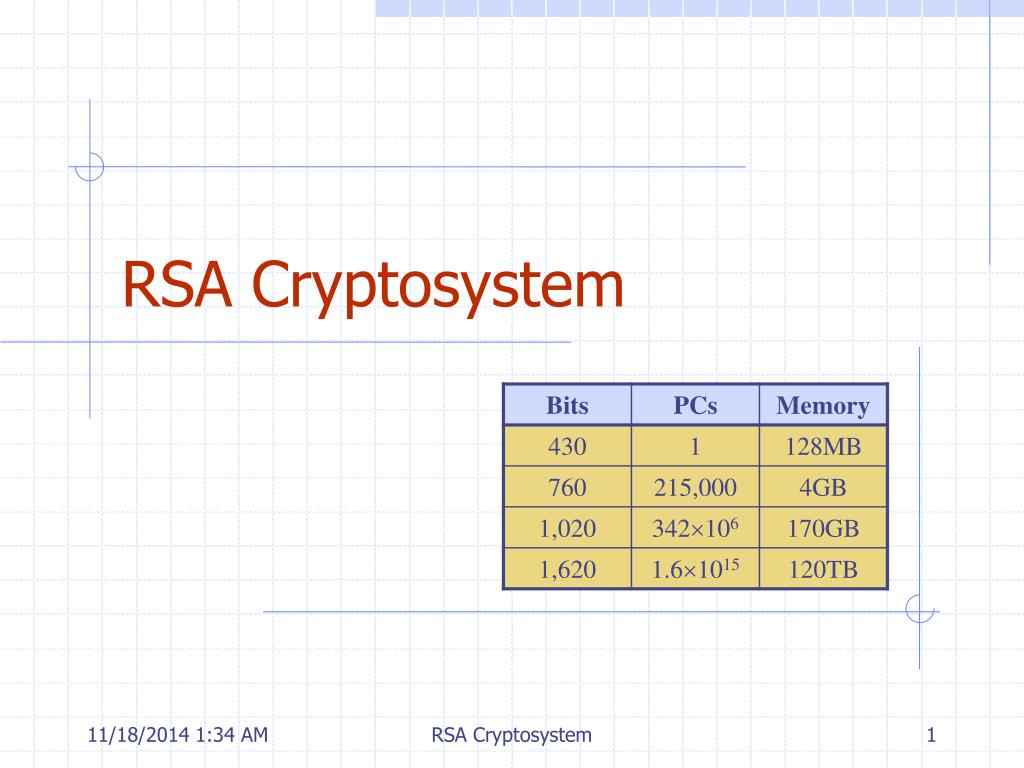
Task: Click the 342×10⁶ PCs cell
Action: (695, 528)
